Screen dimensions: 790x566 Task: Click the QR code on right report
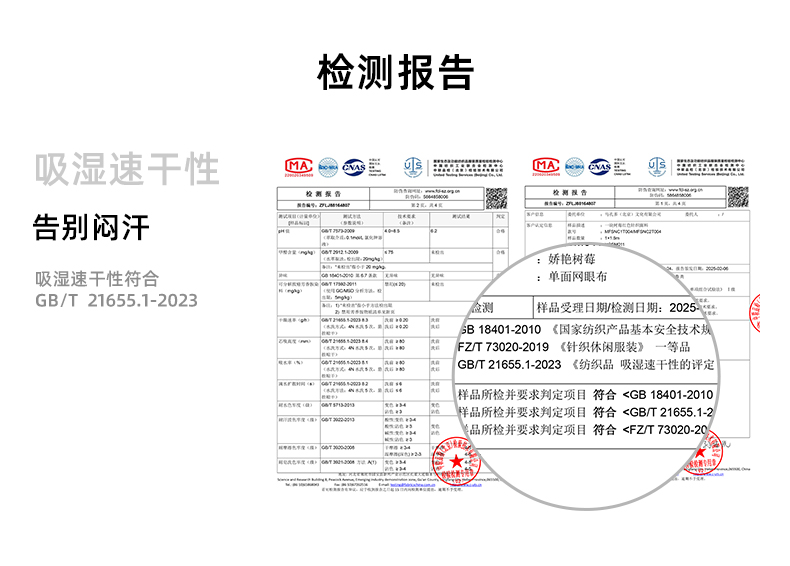pos(738,197)
